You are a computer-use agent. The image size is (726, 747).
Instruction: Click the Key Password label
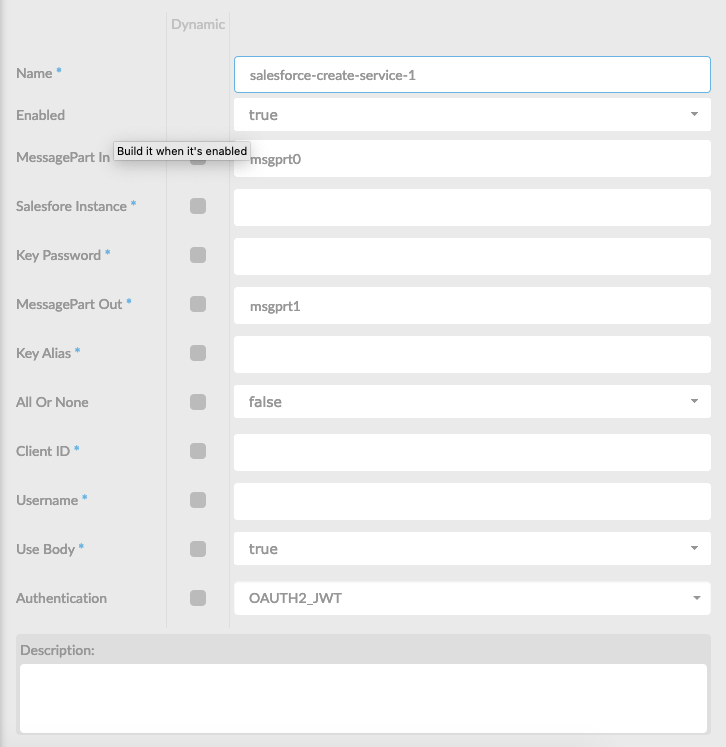click(59, 255)
